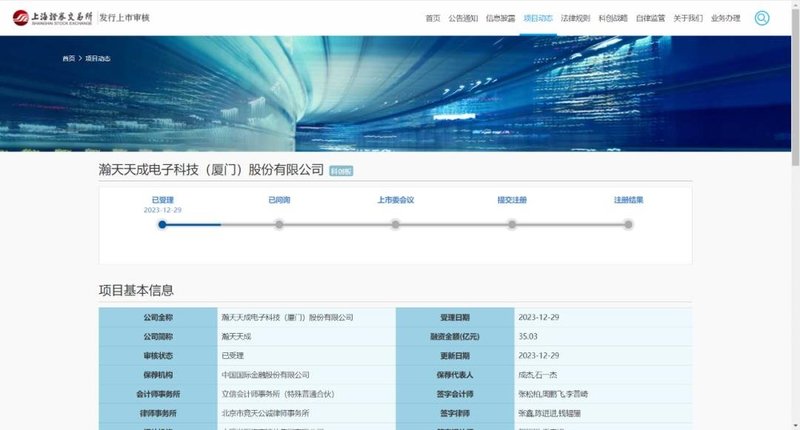
Task: Click the 更新日期 date value
Action: (x=539, y=356)
